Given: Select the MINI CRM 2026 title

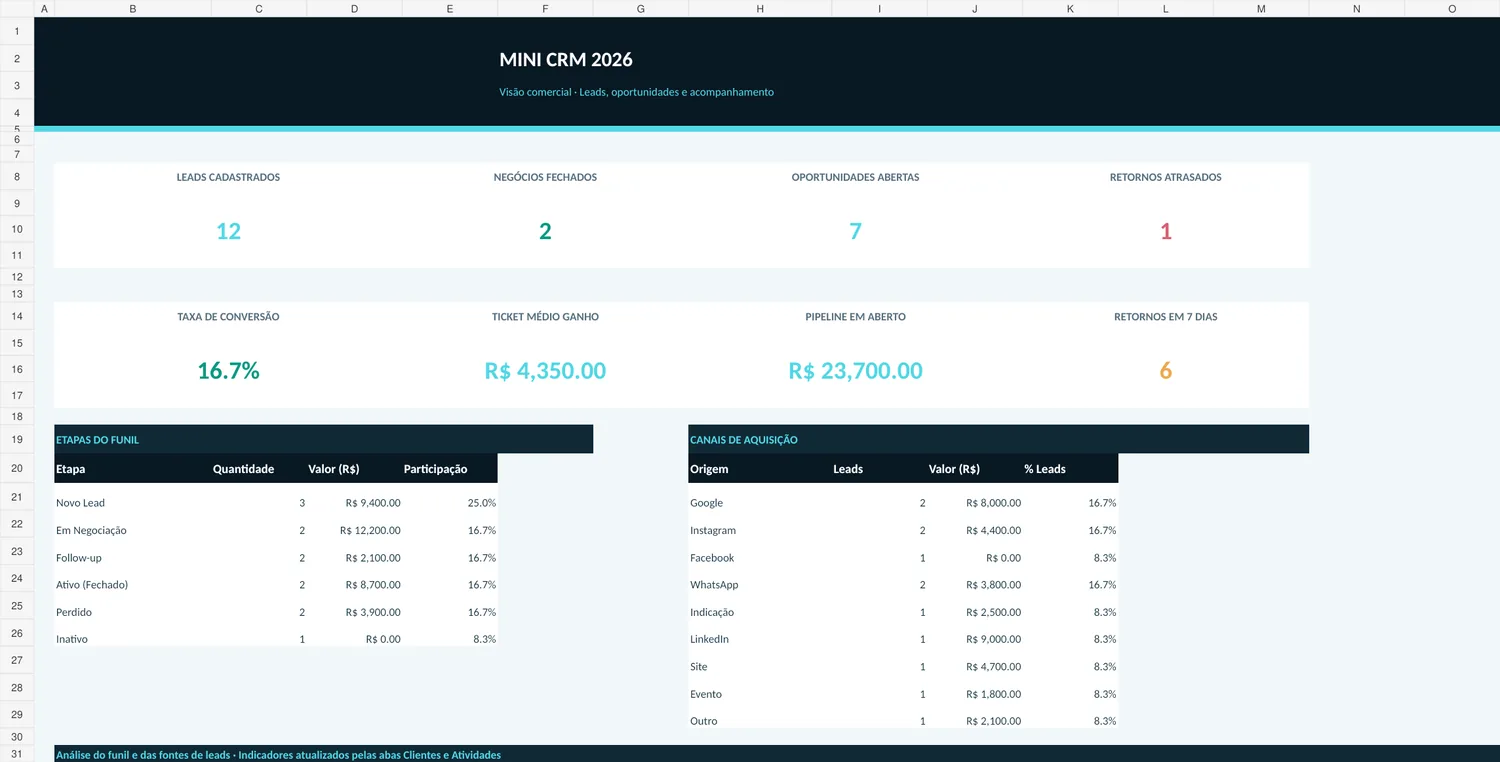Looking at the screenshot, I should (x=566, y=59).
